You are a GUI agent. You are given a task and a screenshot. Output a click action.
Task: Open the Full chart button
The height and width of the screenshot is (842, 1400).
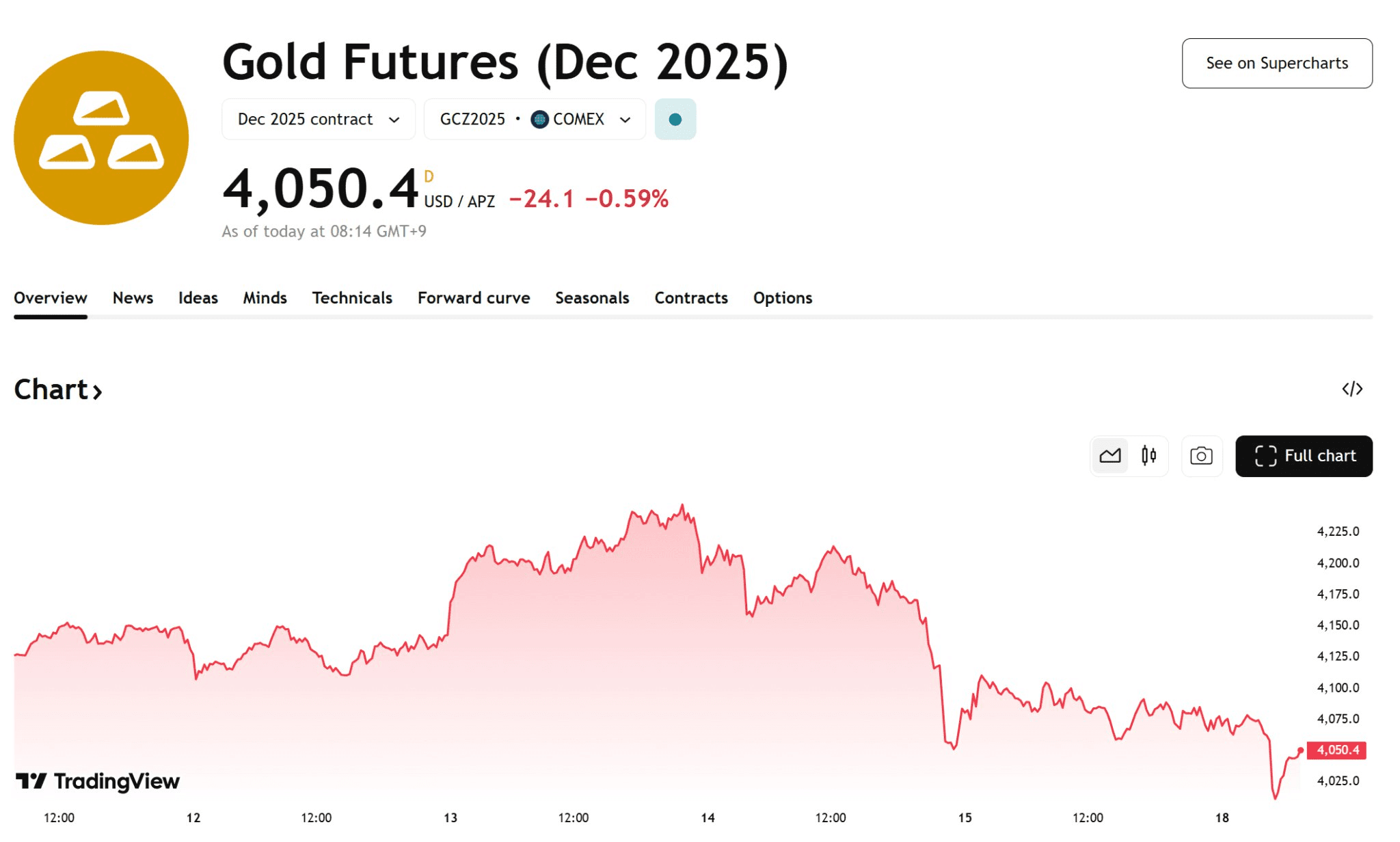(1304, 456)
